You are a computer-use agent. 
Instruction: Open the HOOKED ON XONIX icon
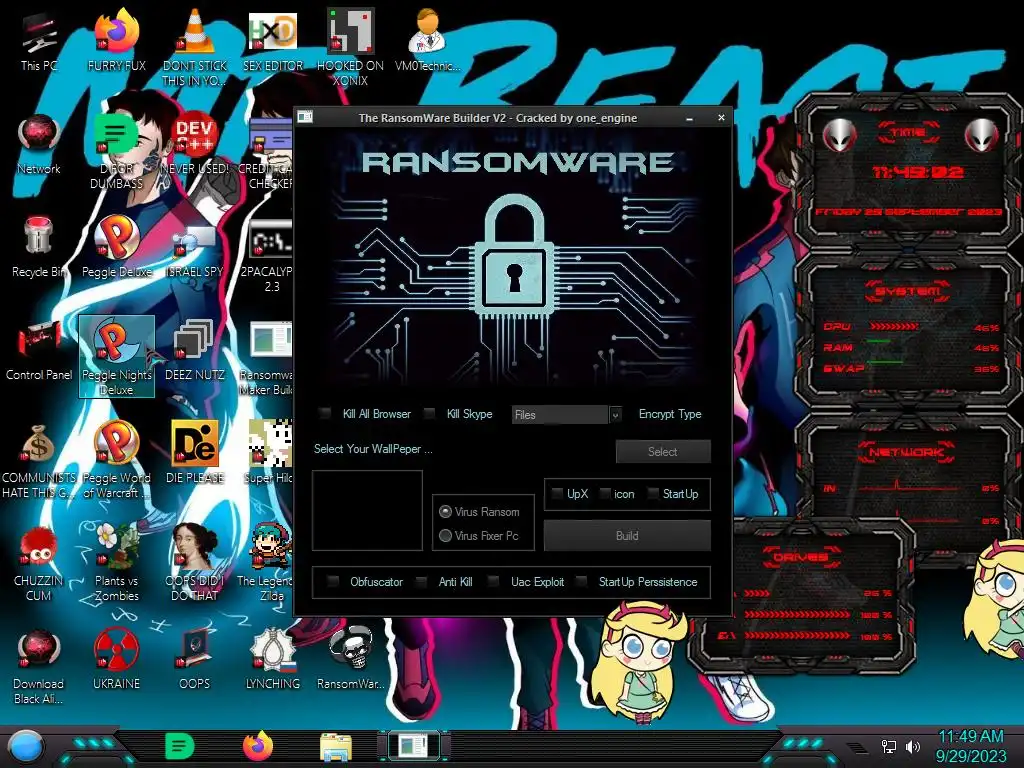click(x=350, y=46)
